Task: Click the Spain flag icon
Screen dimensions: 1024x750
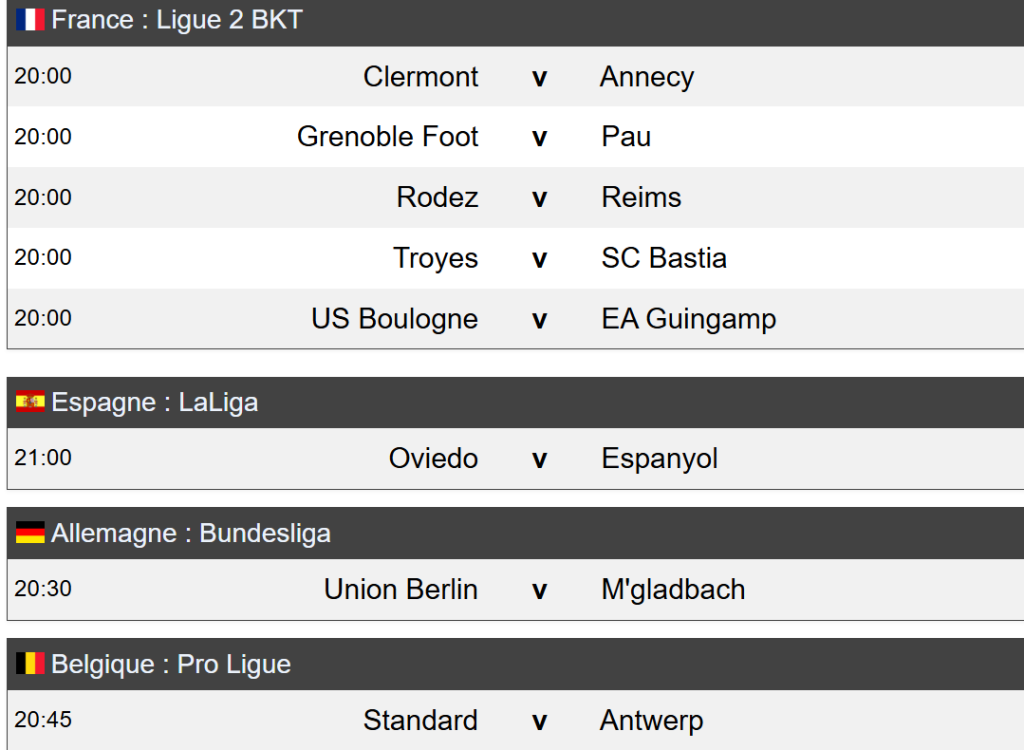Action: 30,402
